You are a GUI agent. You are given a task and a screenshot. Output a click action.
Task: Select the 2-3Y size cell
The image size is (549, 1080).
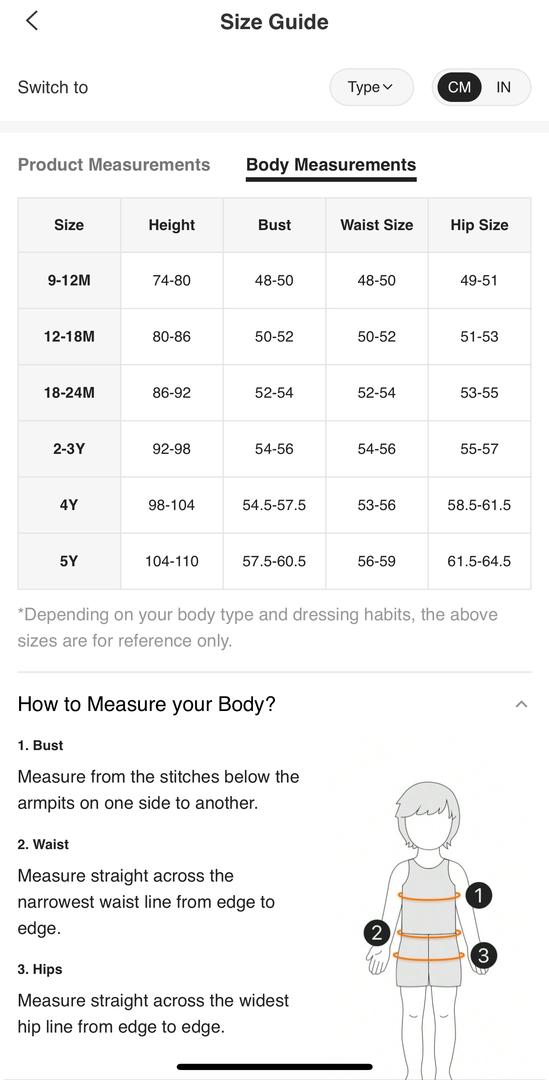point(69,449)
